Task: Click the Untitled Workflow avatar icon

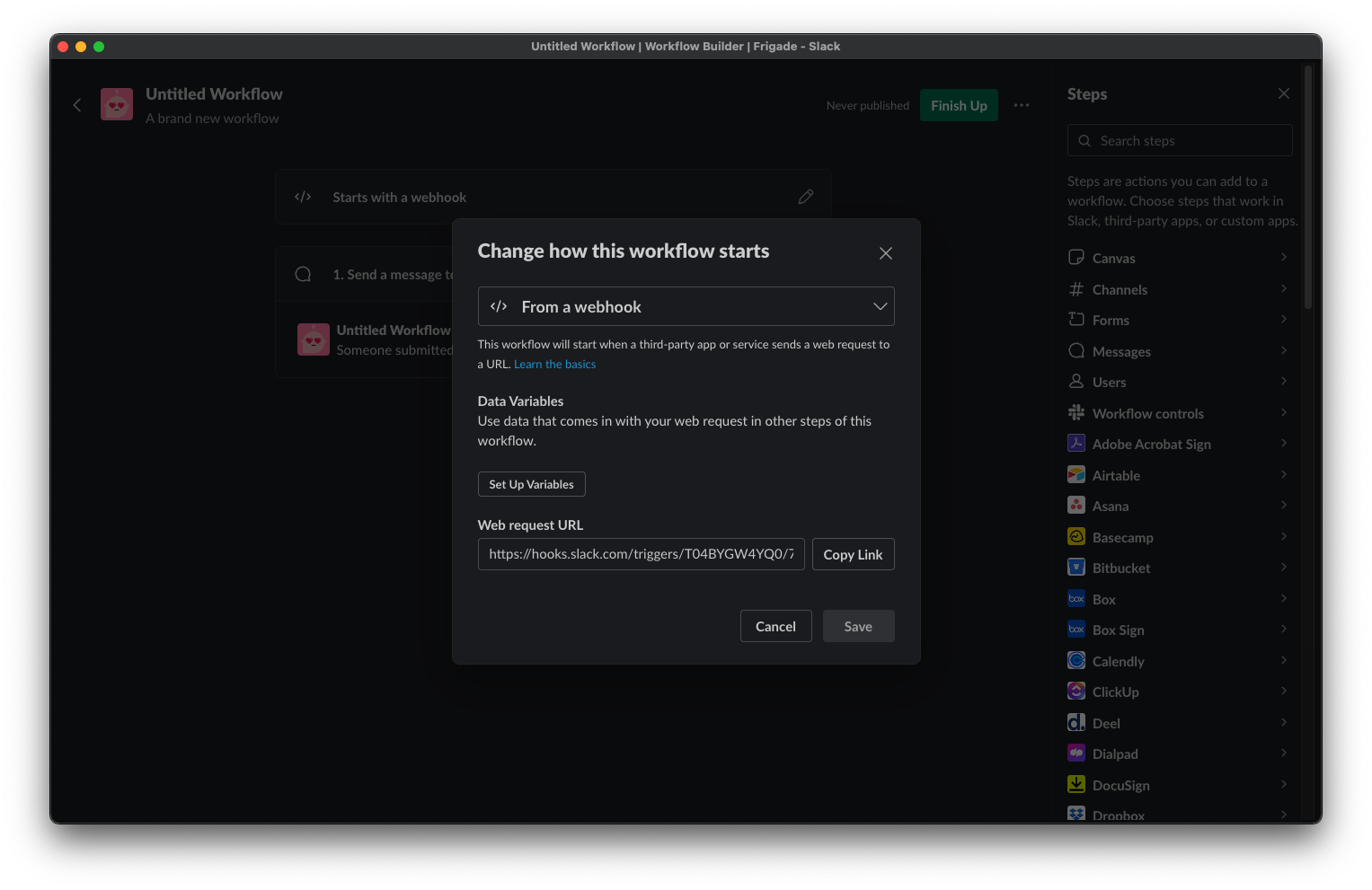Action: [x=117, y=104]
